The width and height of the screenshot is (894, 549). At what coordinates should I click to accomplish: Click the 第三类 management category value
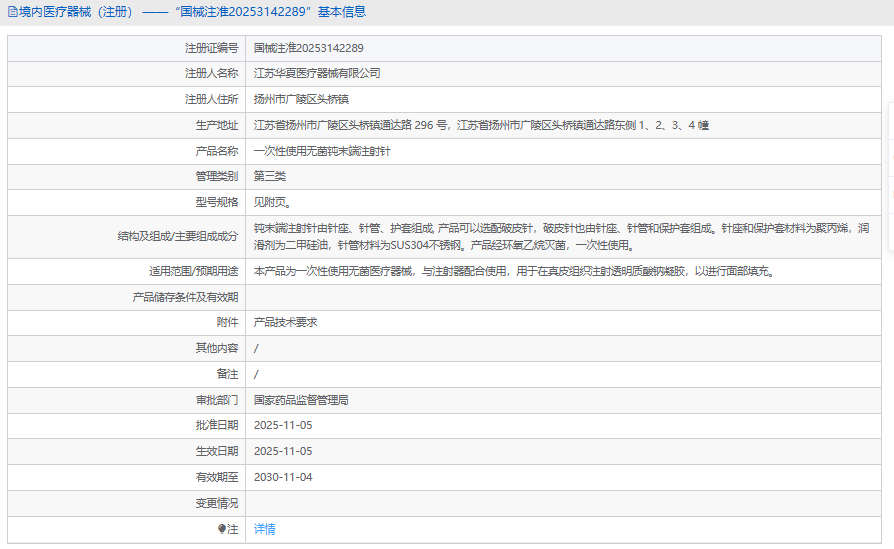[x=269, y=177]
